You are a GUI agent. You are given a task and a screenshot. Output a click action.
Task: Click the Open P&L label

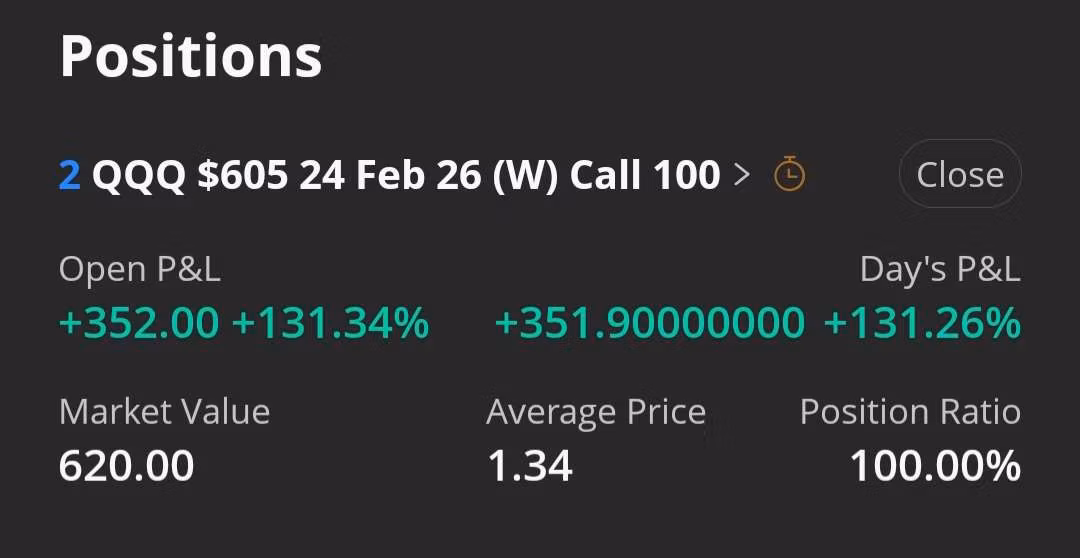[x=140, y=269]
